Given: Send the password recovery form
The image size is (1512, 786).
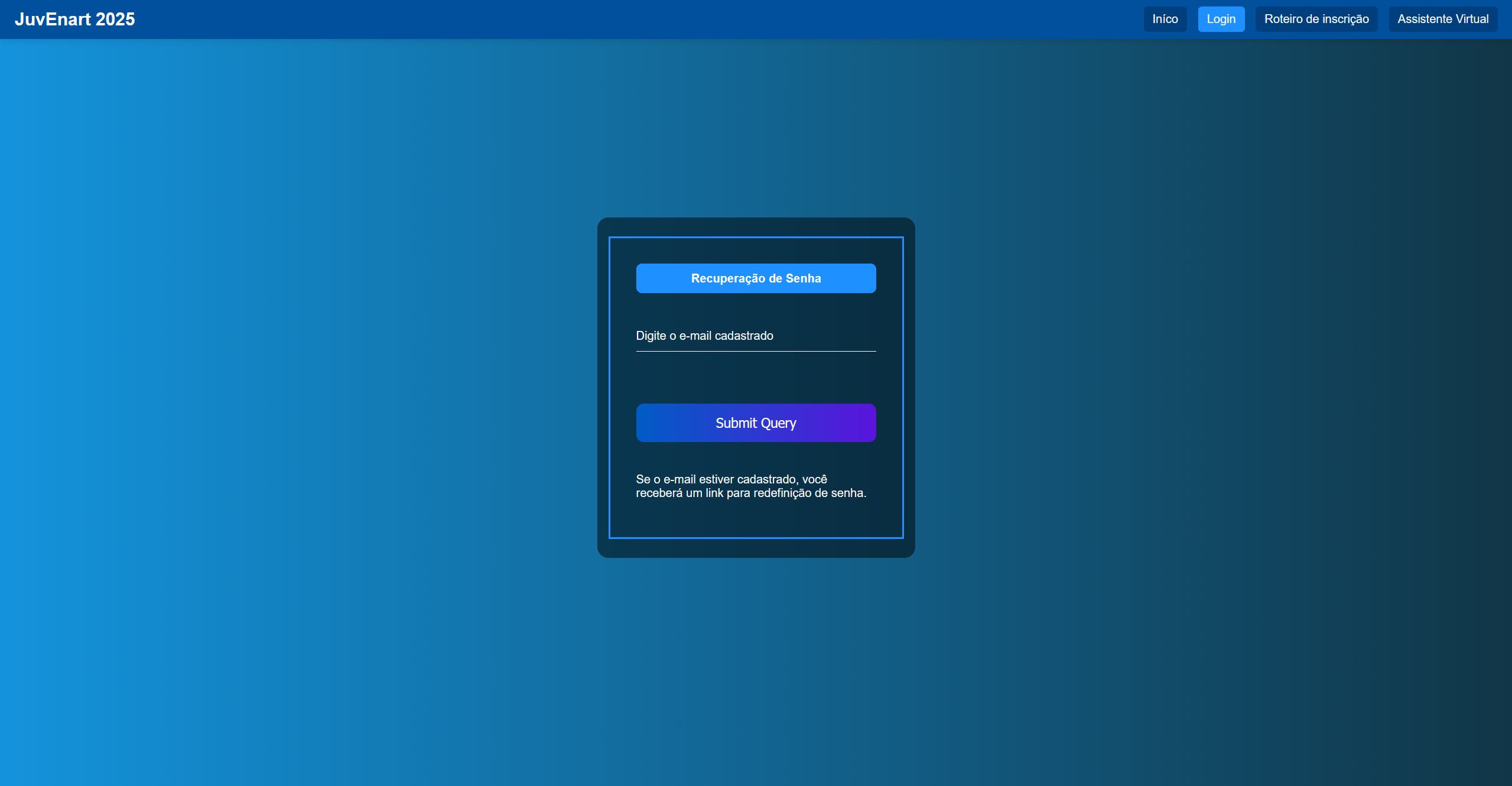Looking at the screenshot, I should pos(756,423).
